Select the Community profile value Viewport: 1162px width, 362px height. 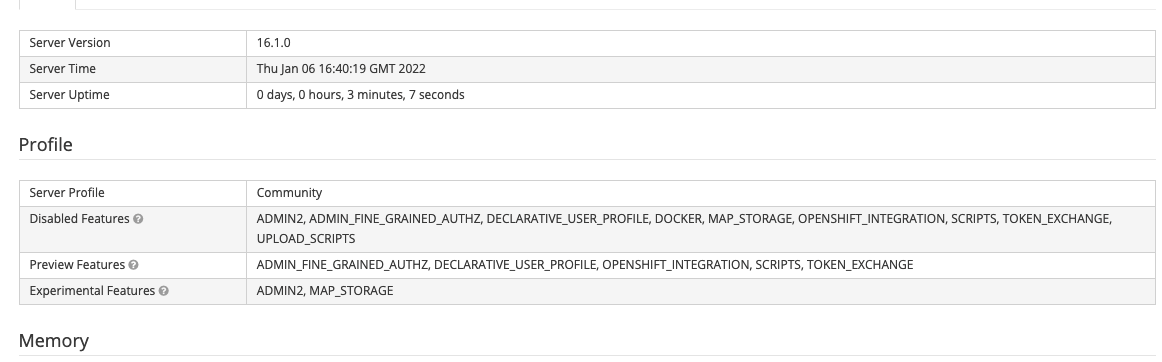point(289,193)
